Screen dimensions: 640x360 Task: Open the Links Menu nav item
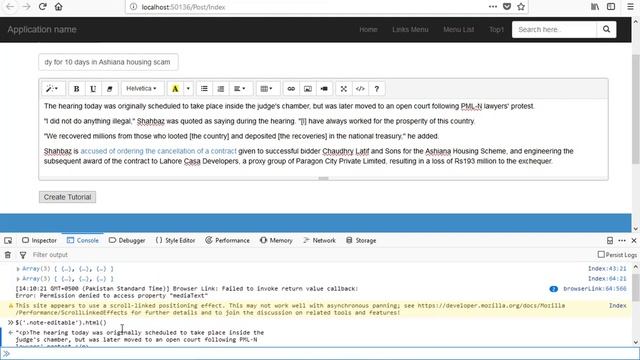(x=410, y=29)
